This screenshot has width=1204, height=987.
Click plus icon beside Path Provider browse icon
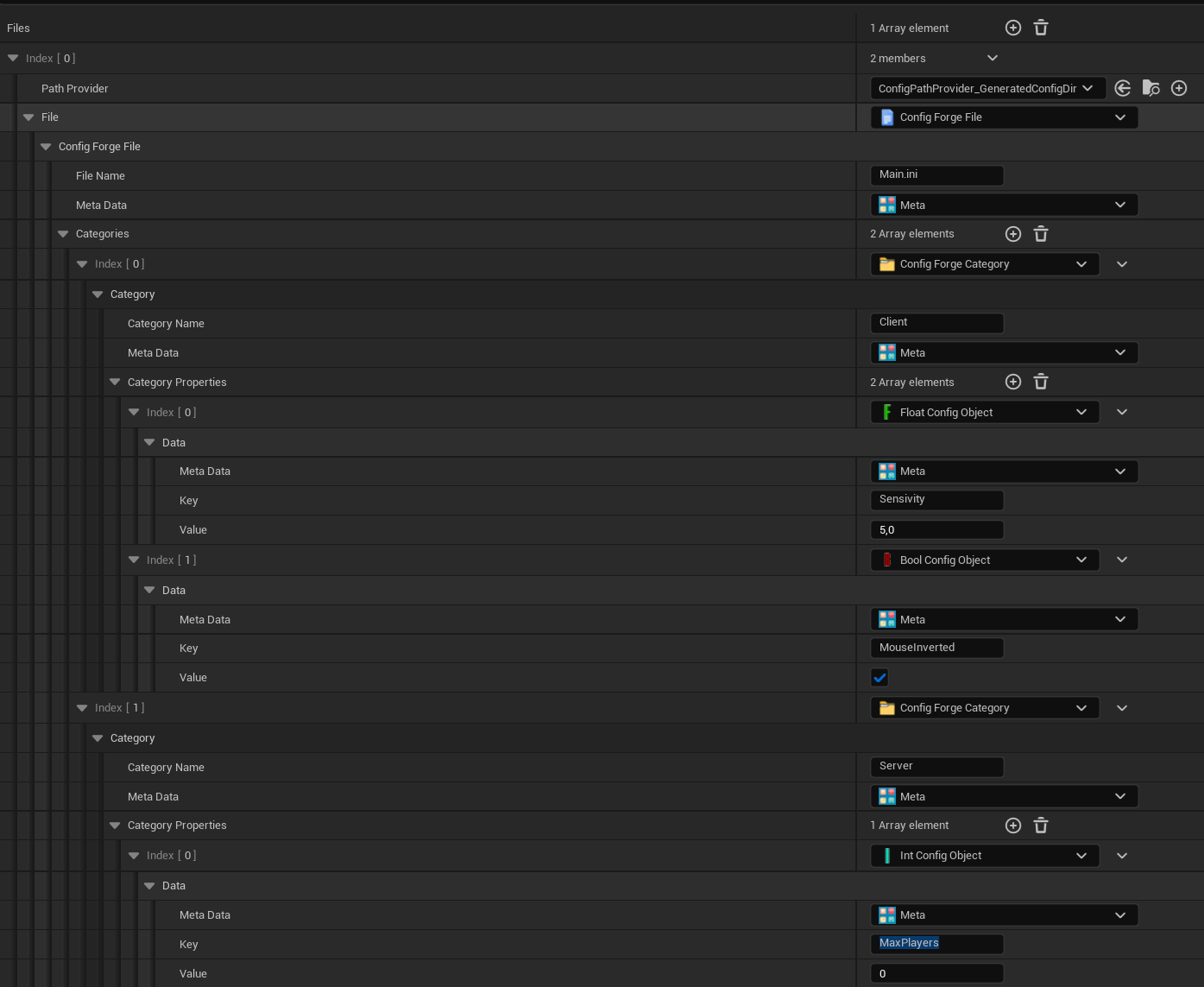pyautogui.click(x=1179, y=88)
